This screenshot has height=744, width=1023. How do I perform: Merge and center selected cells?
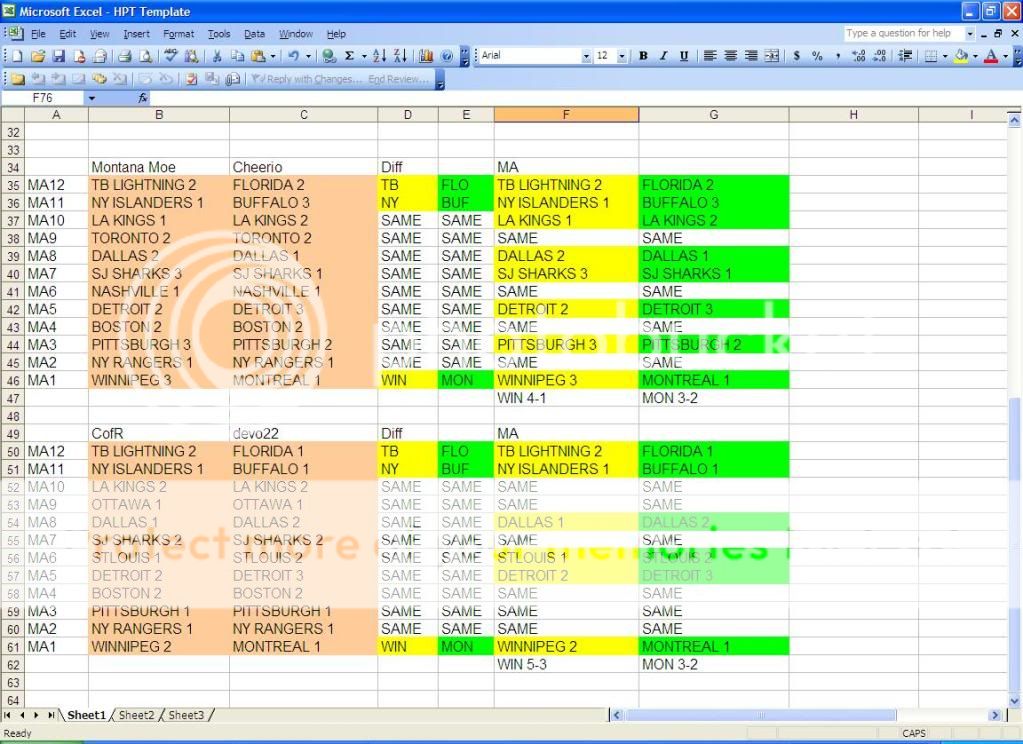772,56
